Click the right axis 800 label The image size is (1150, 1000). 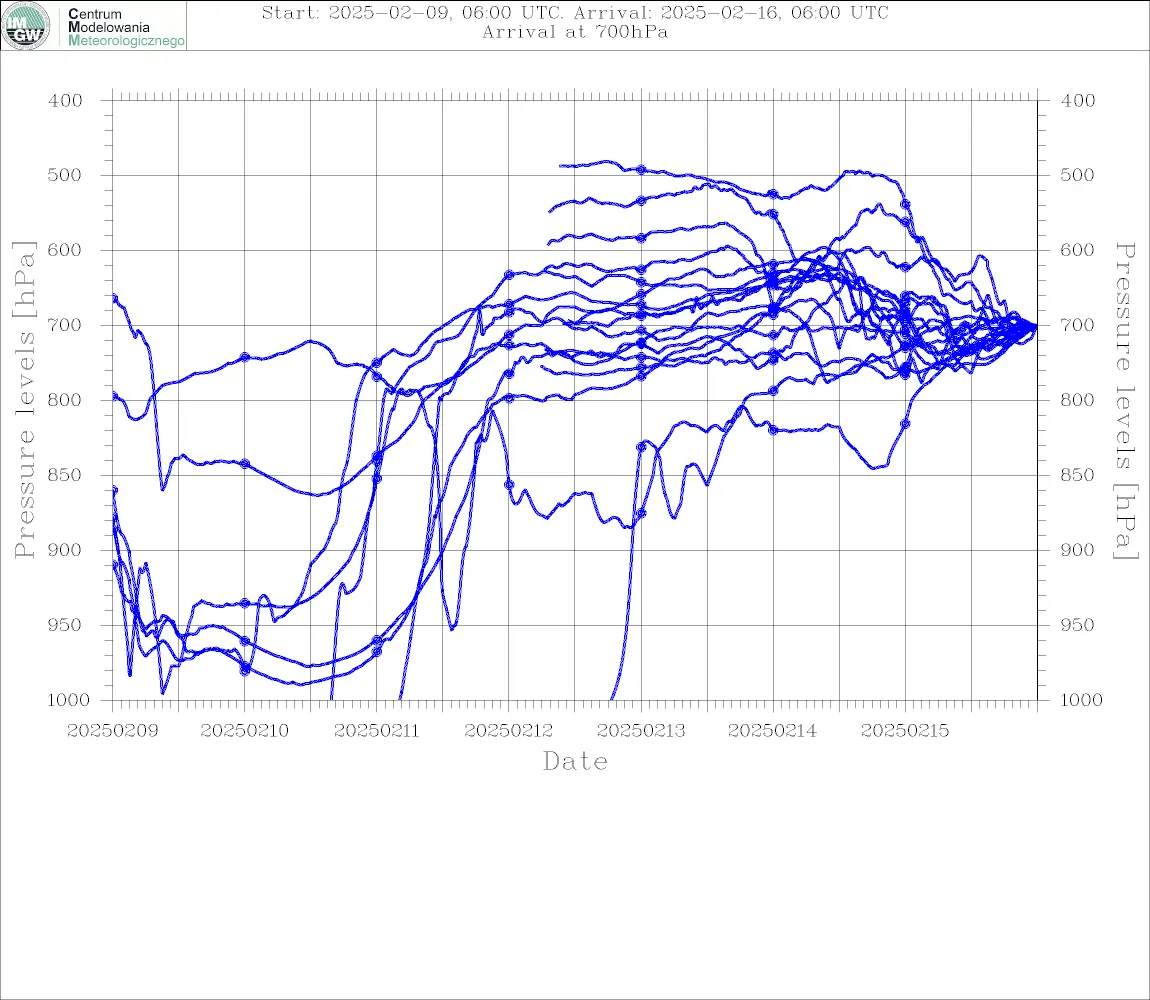pos(1078,401)
